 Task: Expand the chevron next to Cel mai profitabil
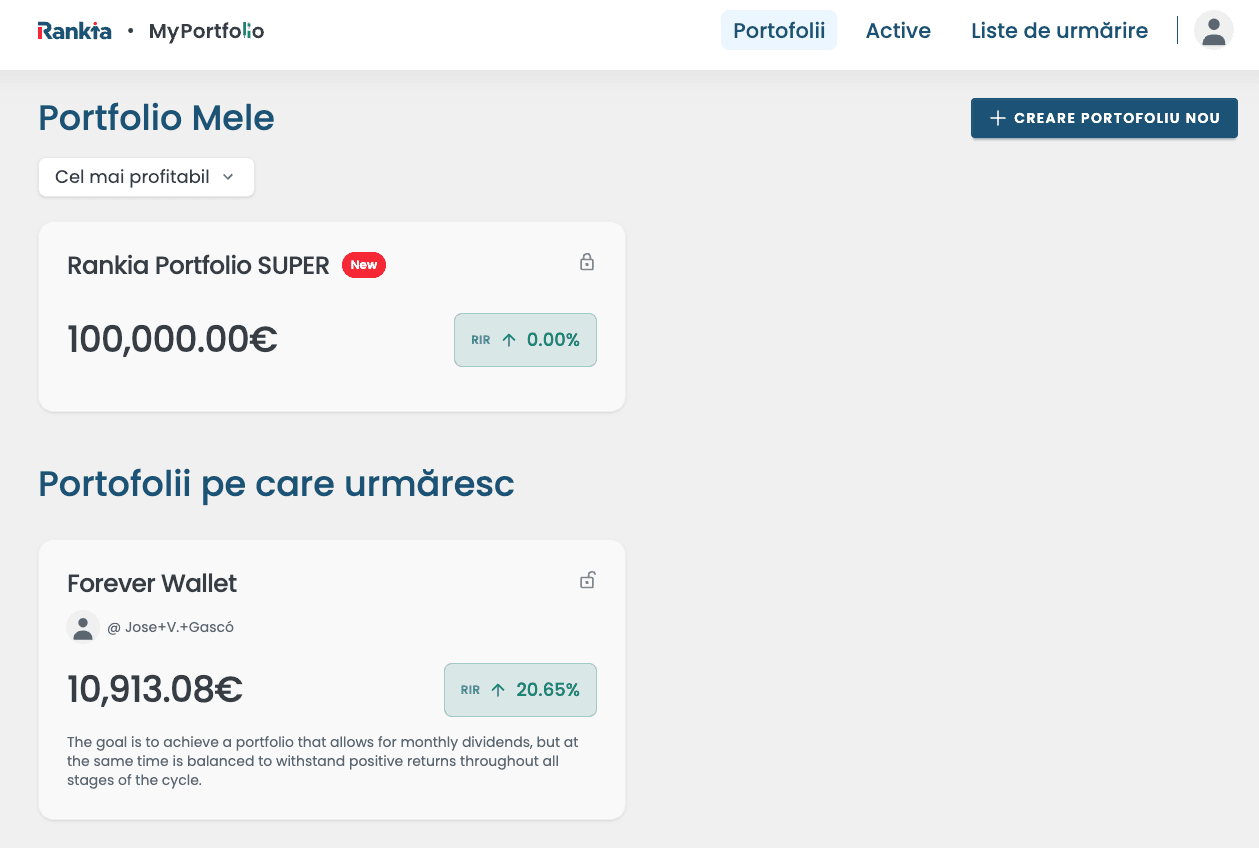228,177
